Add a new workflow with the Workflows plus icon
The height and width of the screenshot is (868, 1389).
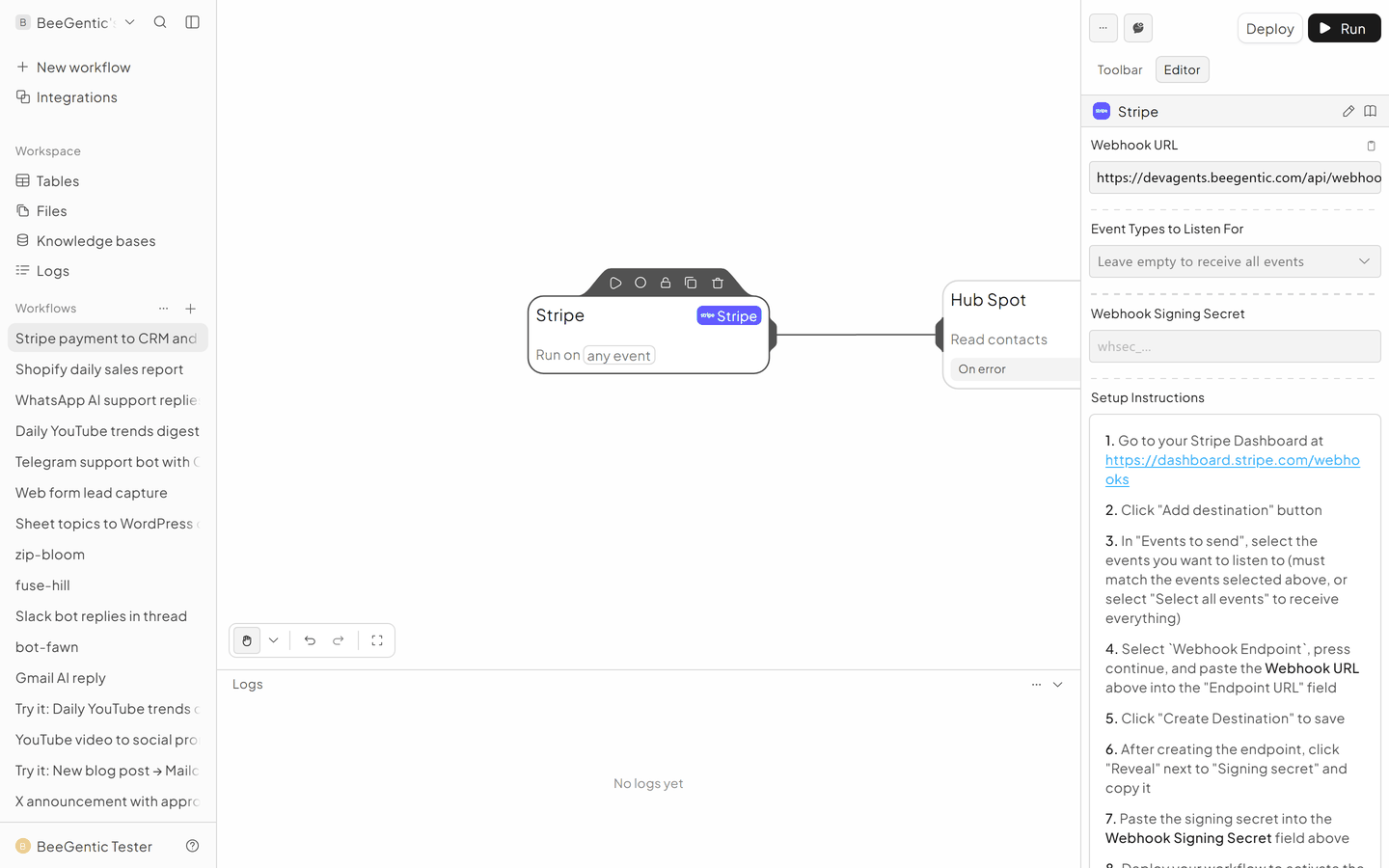coord(191,309)
